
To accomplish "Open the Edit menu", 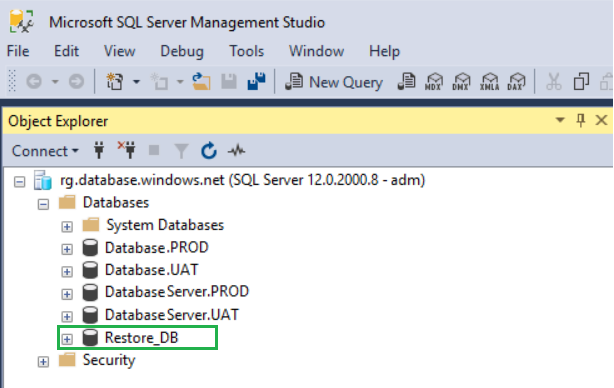I will pyautogui.click(x=66, y=51).
